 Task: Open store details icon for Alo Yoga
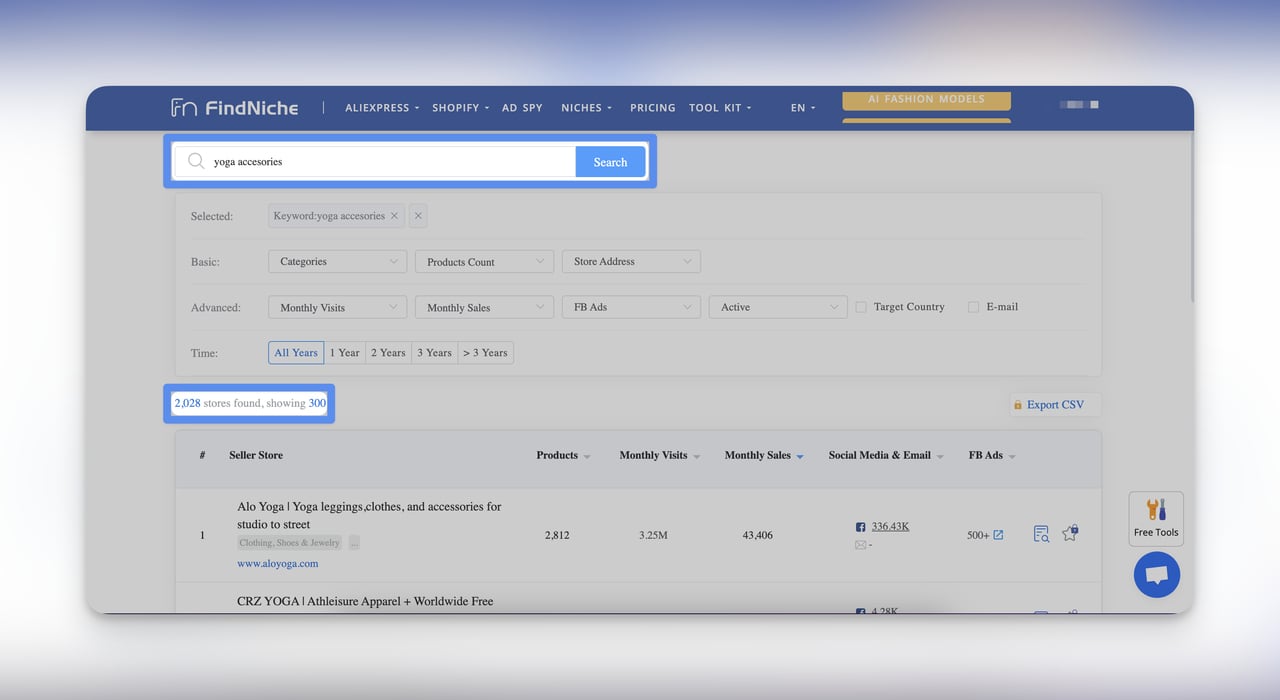pyautogui.click(x=1041, y=534)
